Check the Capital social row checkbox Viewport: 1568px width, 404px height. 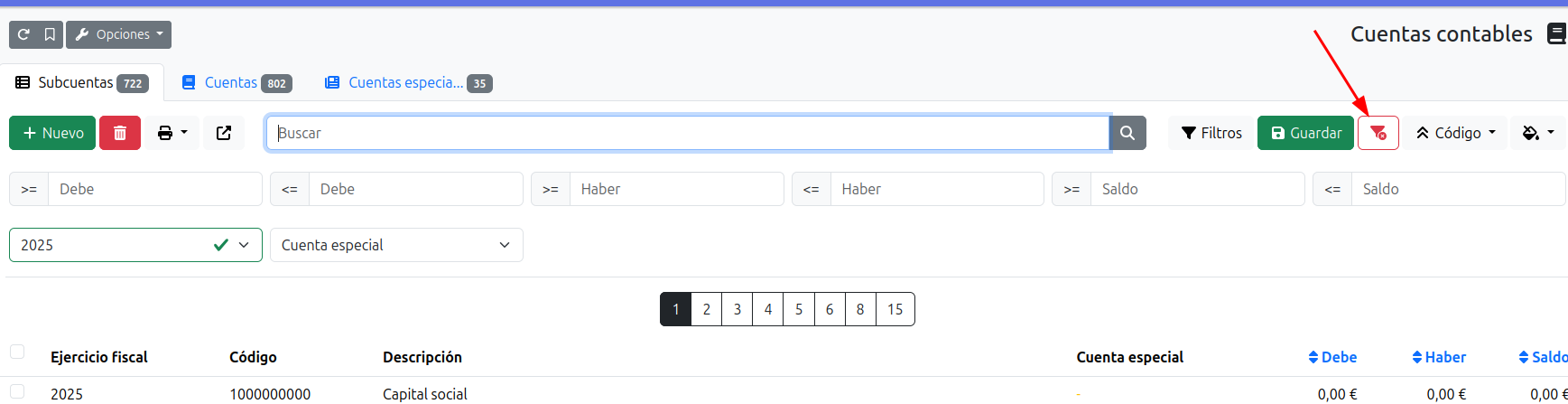tap(17, 391)
